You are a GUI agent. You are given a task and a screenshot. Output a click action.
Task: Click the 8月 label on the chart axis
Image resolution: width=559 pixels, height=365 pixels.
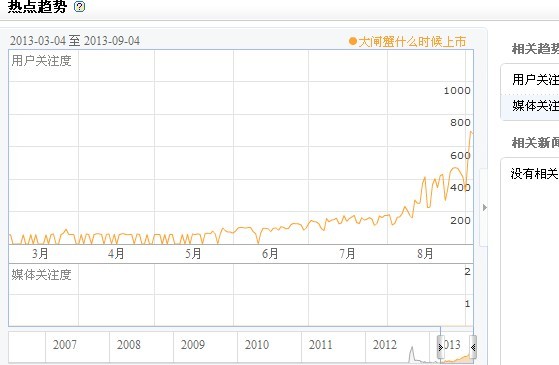click(x=425, y=254)
